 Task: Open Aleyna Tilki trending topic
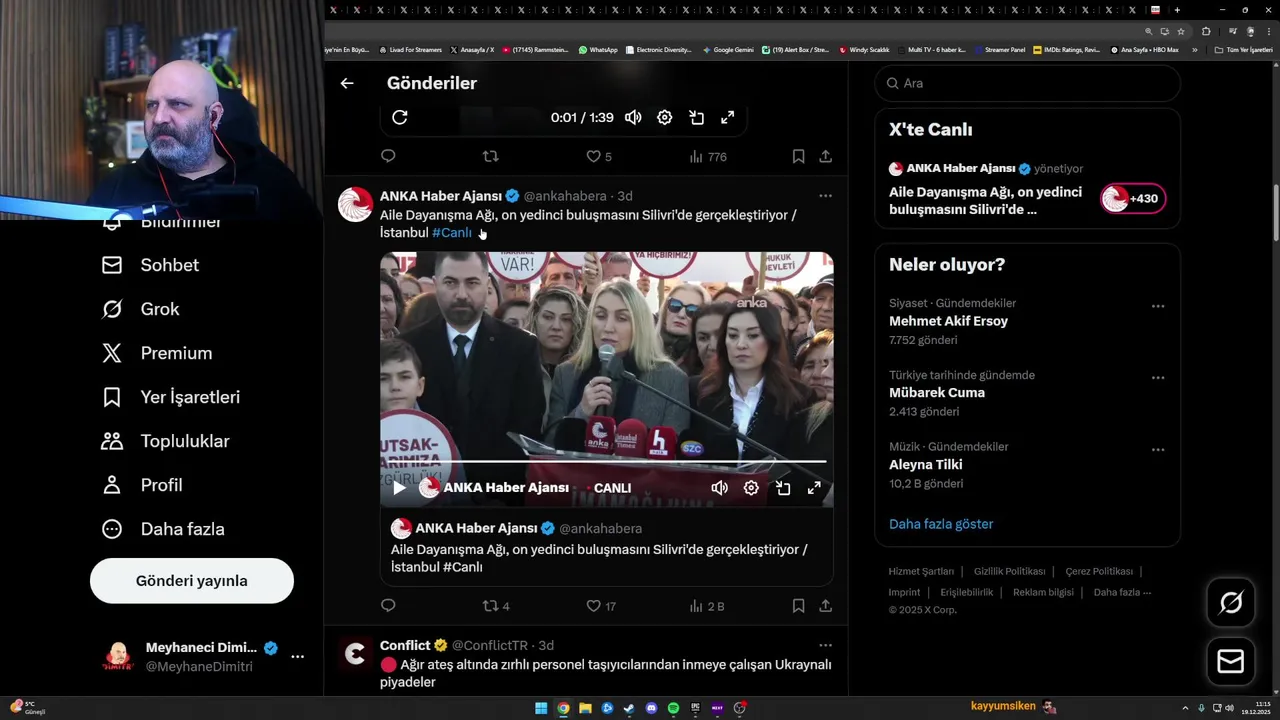[x=926, y=464]
